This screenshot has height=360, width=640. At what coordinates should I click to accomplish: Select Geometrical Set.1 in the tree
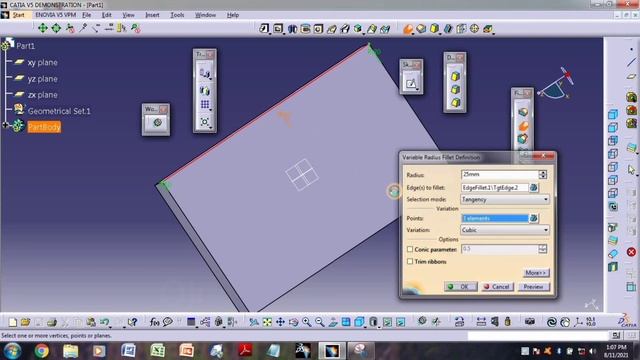click(59, 111)
